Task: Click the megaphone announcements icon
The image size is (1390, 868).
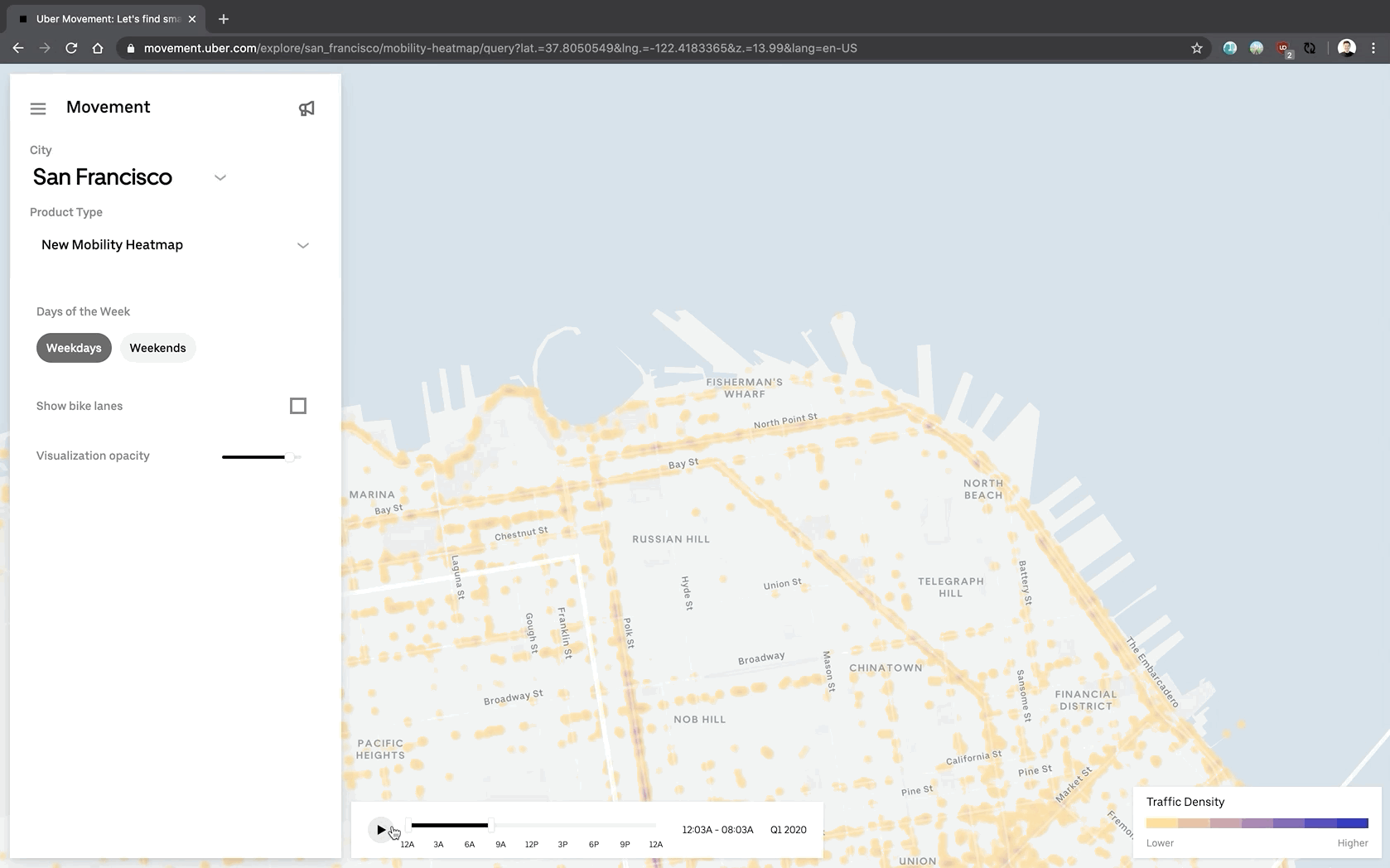Action: click(x=306, y=108)
